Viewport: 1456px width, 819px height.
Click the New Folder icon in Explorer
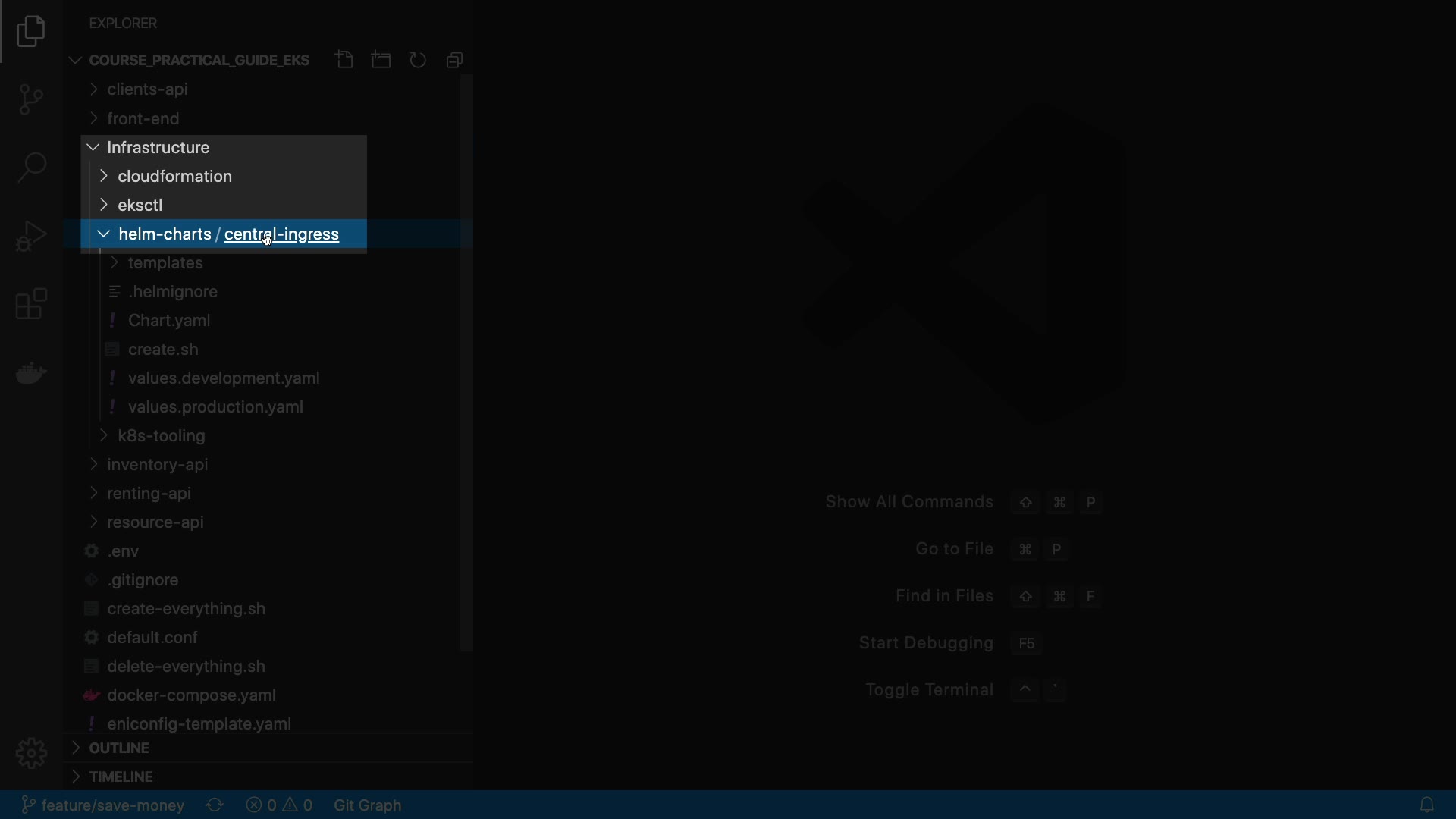(381, 60)
